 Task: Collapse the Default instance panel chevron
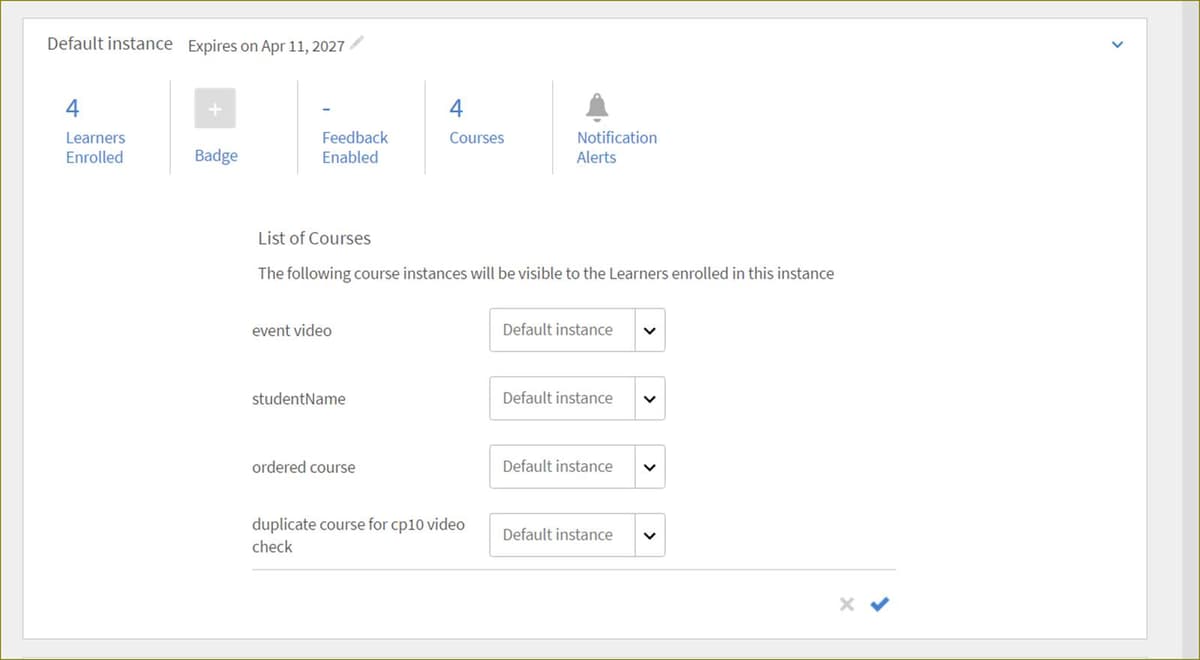[1117, 44]
